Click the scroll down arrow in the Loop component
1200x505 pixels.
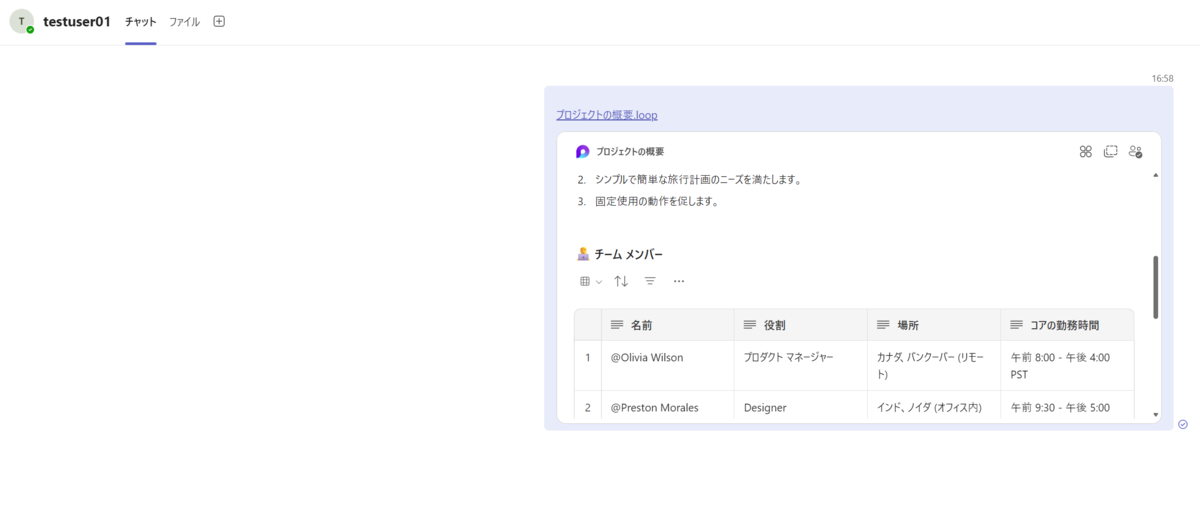click(x=1156, y=414)
